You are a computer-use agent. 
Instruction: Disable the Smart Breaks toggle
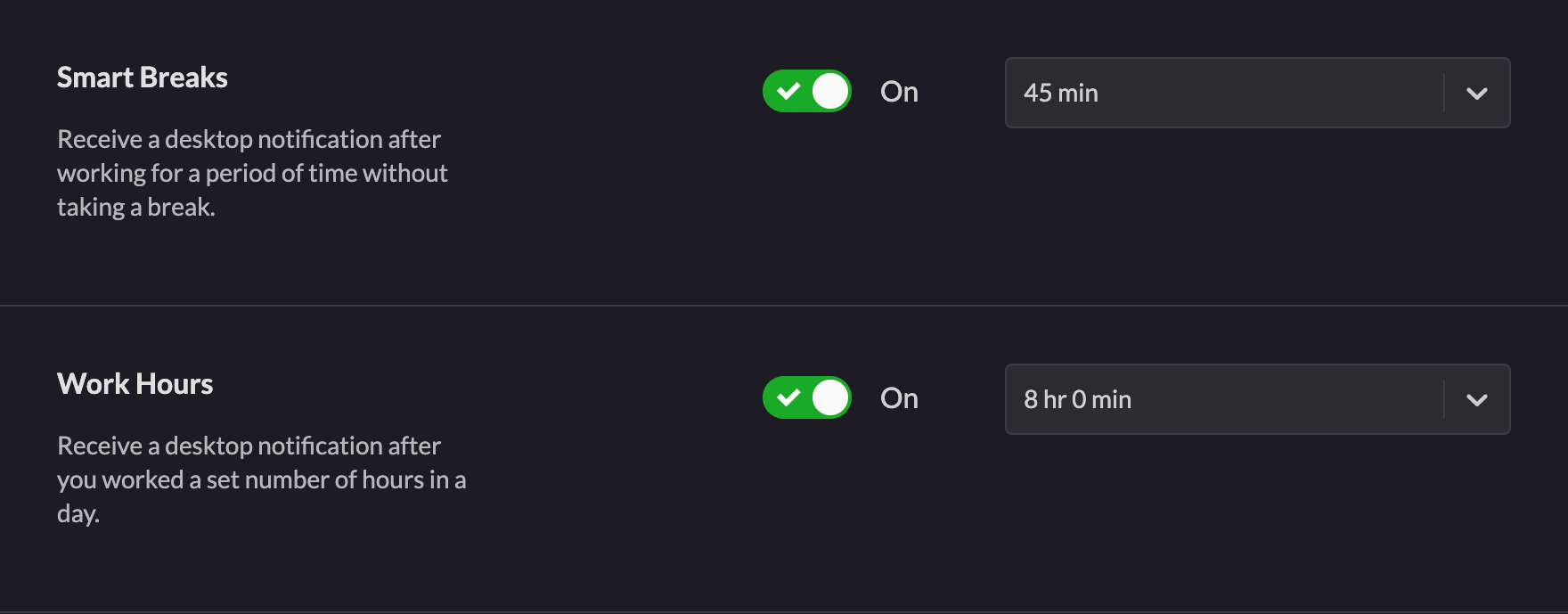pyautogui.click(x=807, y=91)
